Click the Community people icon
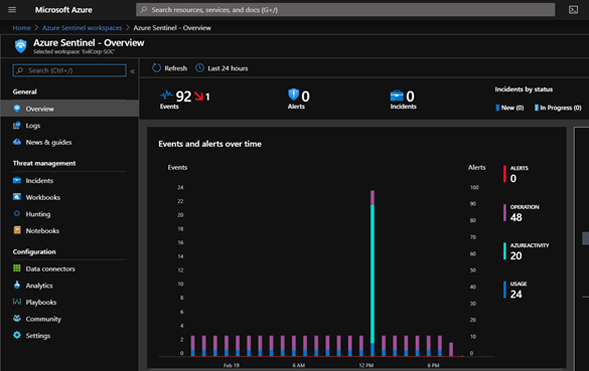This screenshot has width=589, height=371. pyautogui.click(x=17, y=318)
